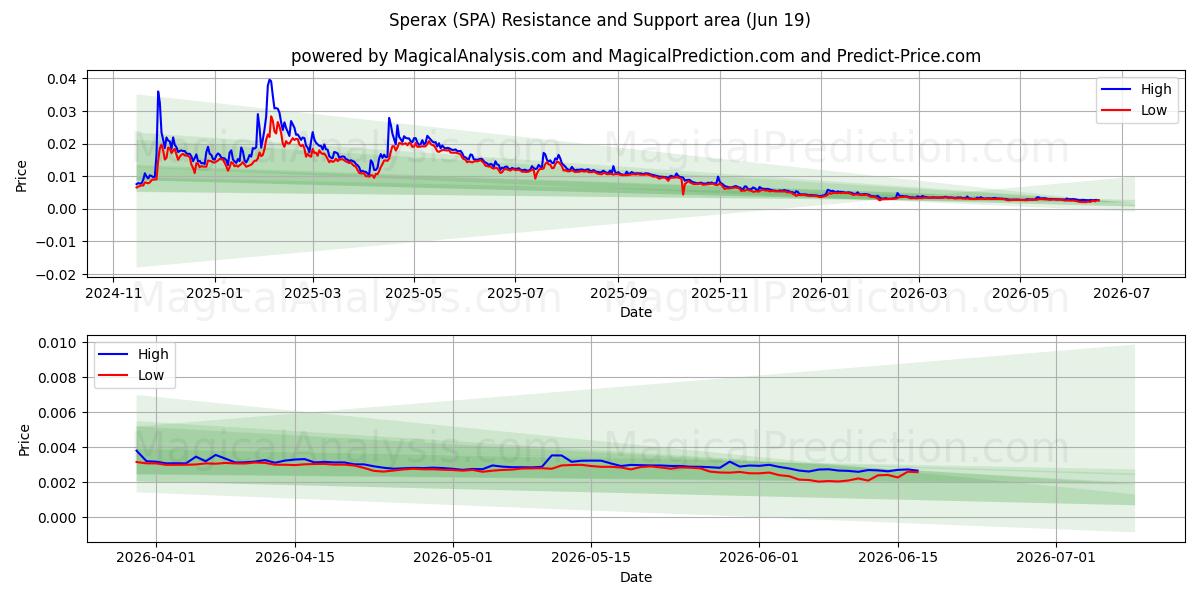Screen dimensions: 1200x600
Task: Click the blue High line swatch in the top legend
Action: [x=1117, y=90]
